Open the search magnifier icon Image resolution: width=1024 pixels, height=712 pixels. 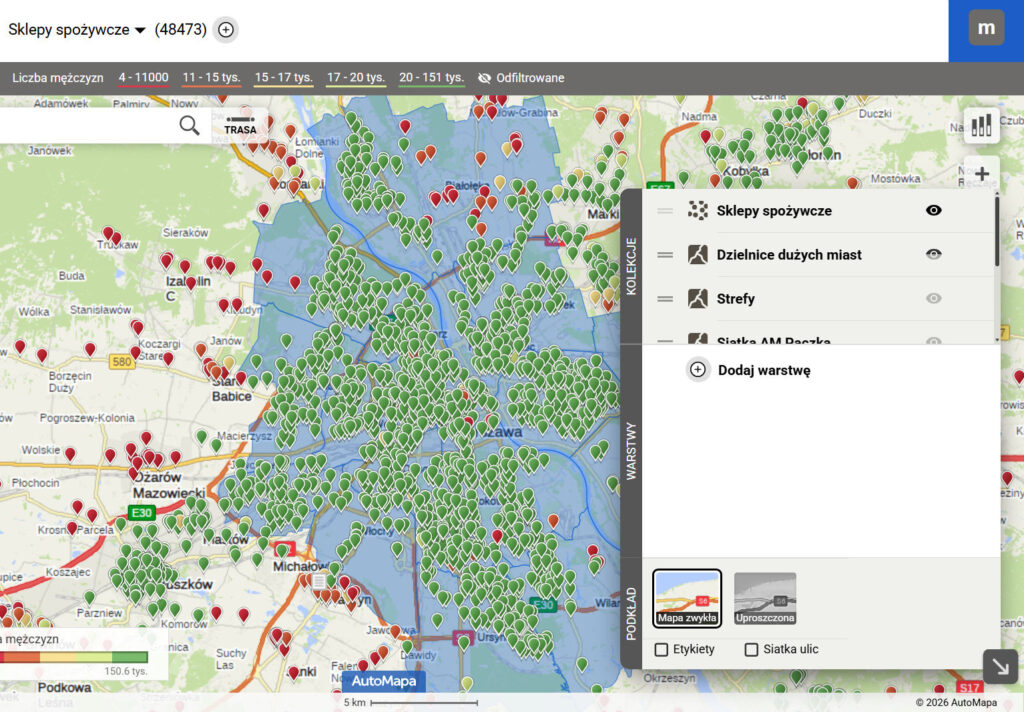(x=189, y=126)
